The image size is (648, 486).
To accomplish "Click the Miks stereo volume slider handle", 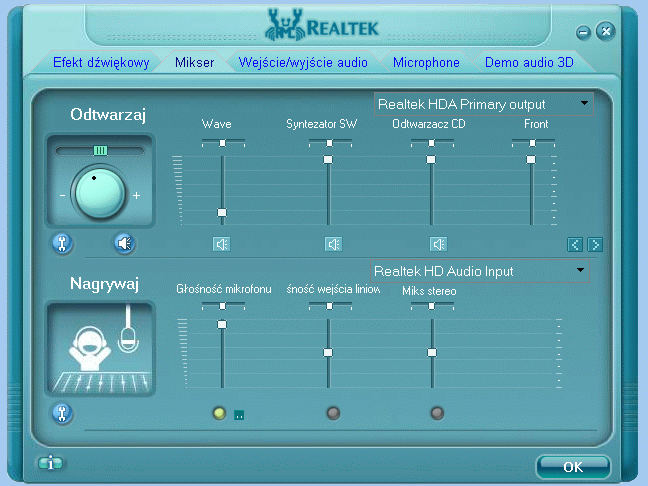I will point(432,353).
